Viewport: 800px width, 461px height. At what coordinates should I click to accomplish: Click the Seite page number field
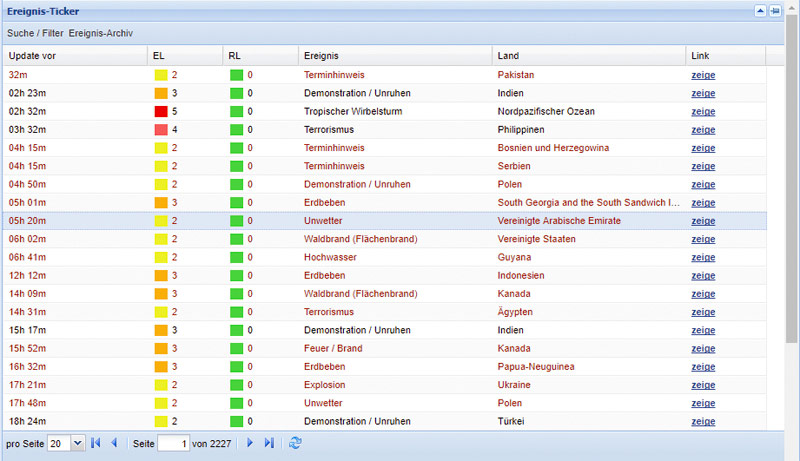172,443
